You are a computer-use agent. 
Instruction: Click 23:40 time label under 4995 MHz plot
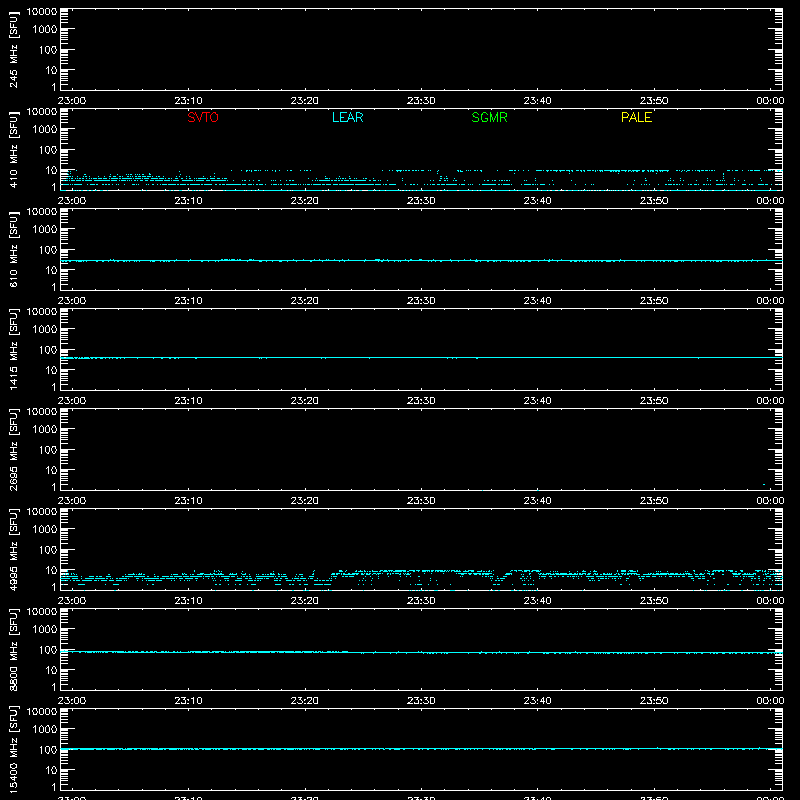click(x=537, y=601)
